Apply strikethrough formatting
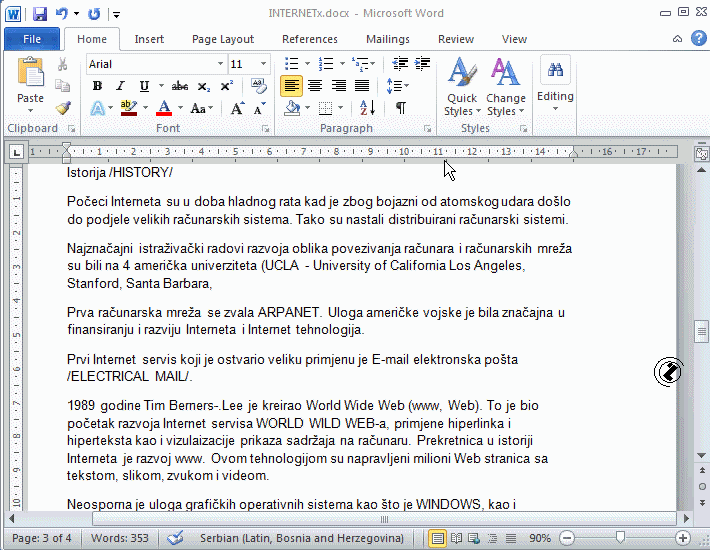Image resolution: width=710 pixels, height=550 pixels. pos(180,86)
